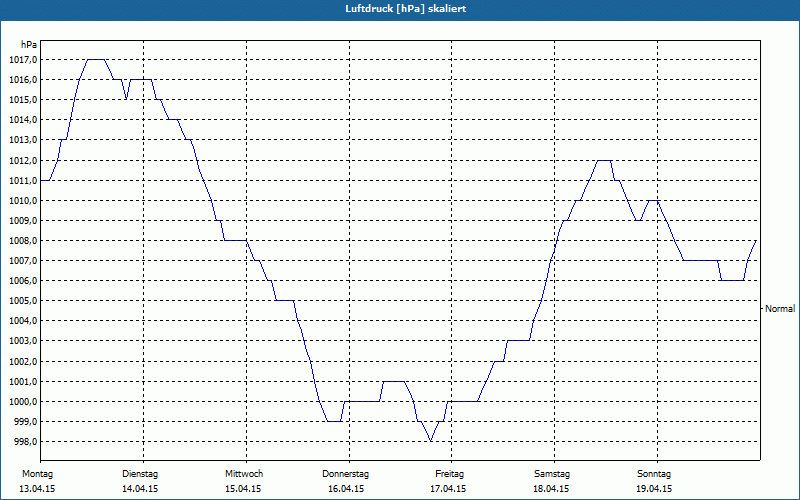This screenshot has height=500, width=800.
Task: Select the 1016,0 axis value
Action: (x=23, y=80)
